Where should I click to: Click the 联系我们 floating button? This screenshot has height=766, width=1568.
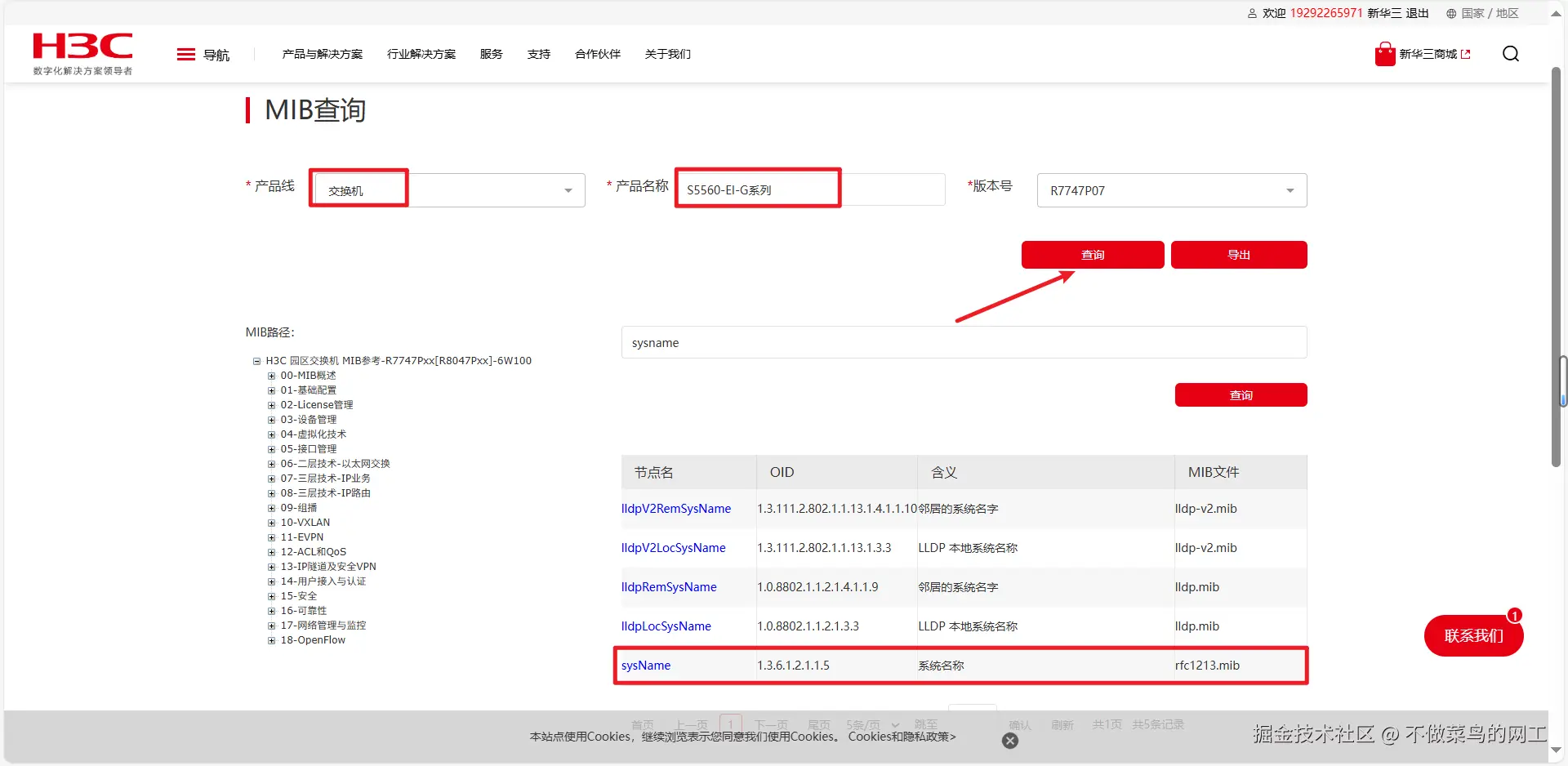tap(1474, 635)
